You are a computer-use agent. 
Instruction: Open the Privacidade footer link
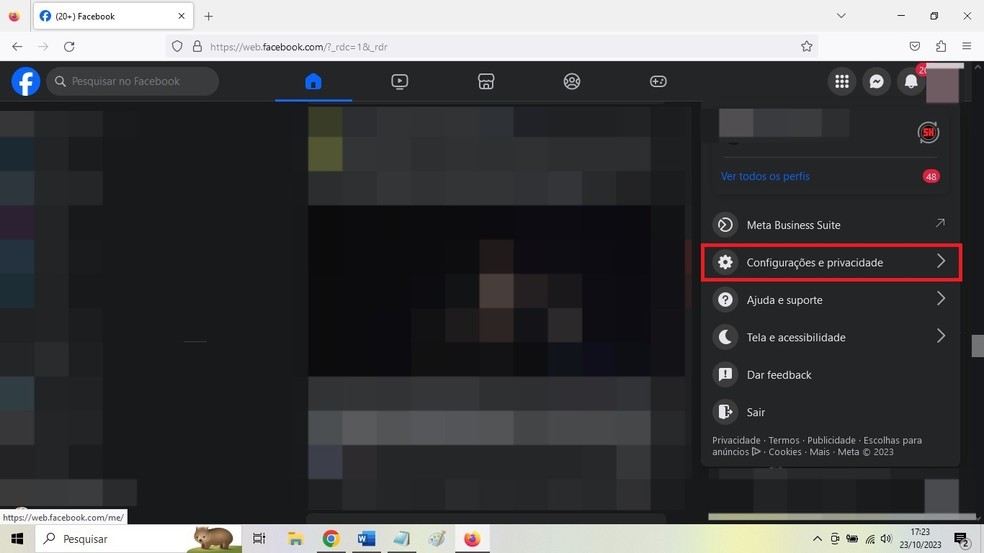click(736, 441)
